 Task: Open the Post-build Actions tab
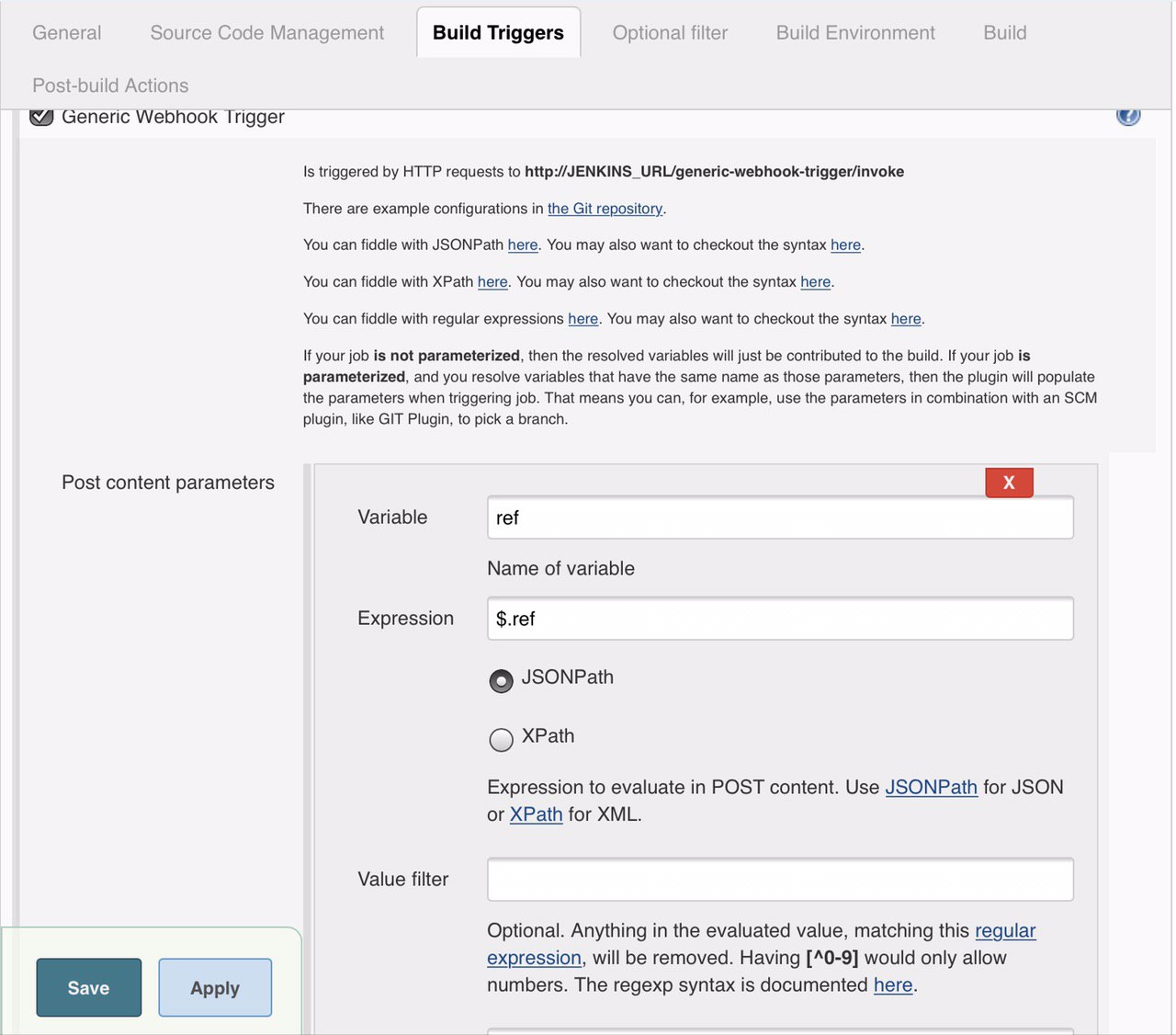[110, 85]
